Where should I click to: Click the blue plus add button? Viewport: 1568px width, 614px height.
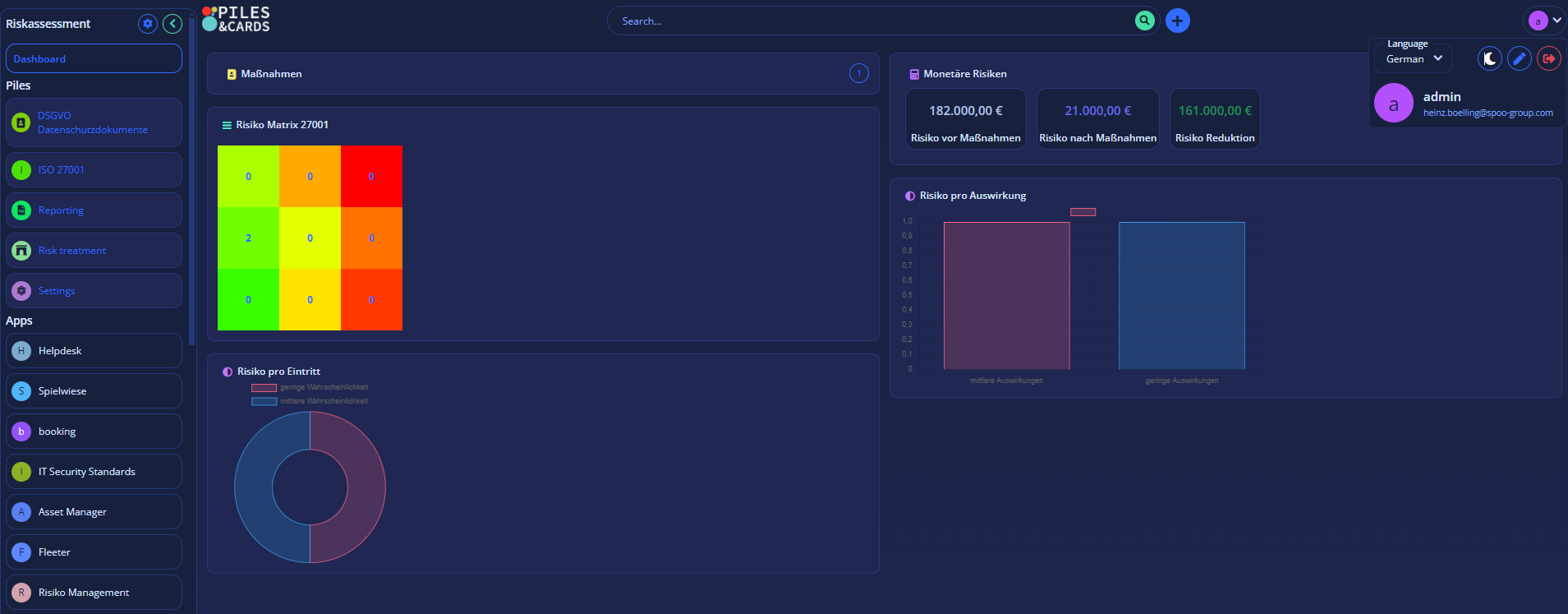pos(1177,21)
